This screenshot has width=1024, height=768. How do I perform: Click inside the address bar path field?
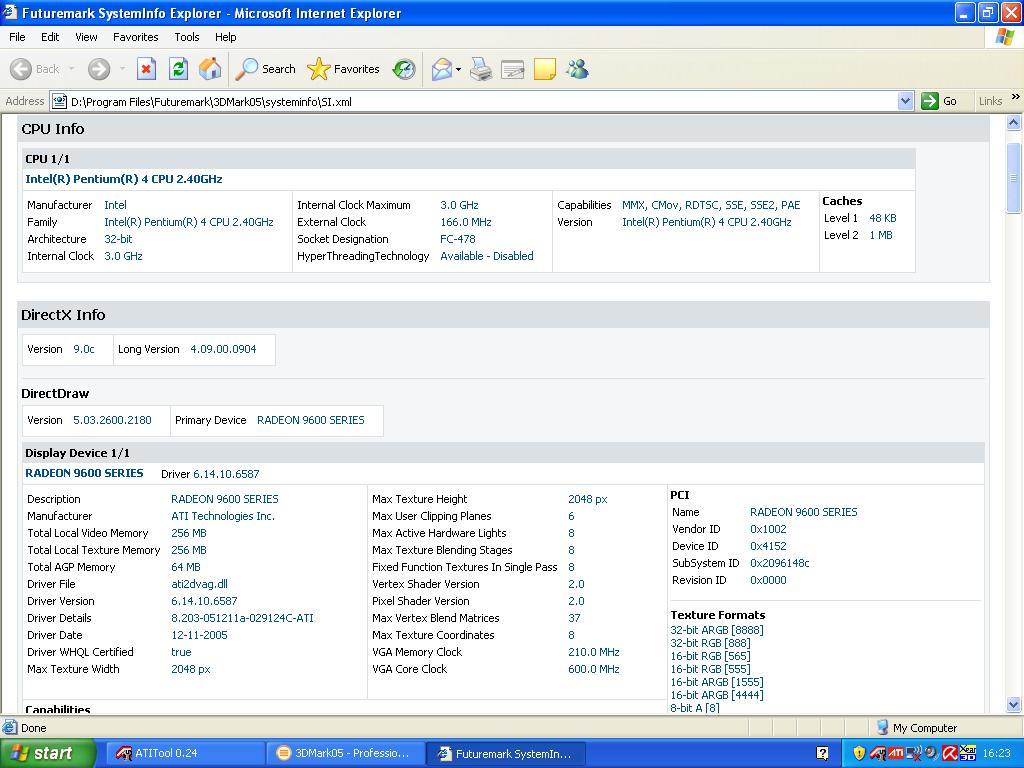482,101
